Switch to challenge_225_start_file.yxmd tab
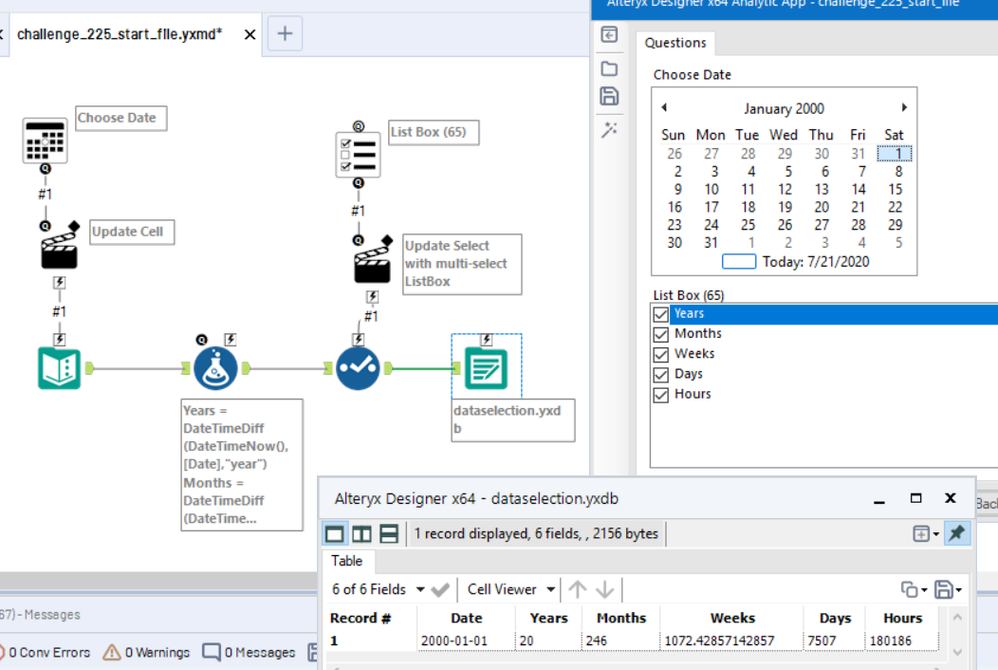This screenshot has width=998, height=670. 120,34
